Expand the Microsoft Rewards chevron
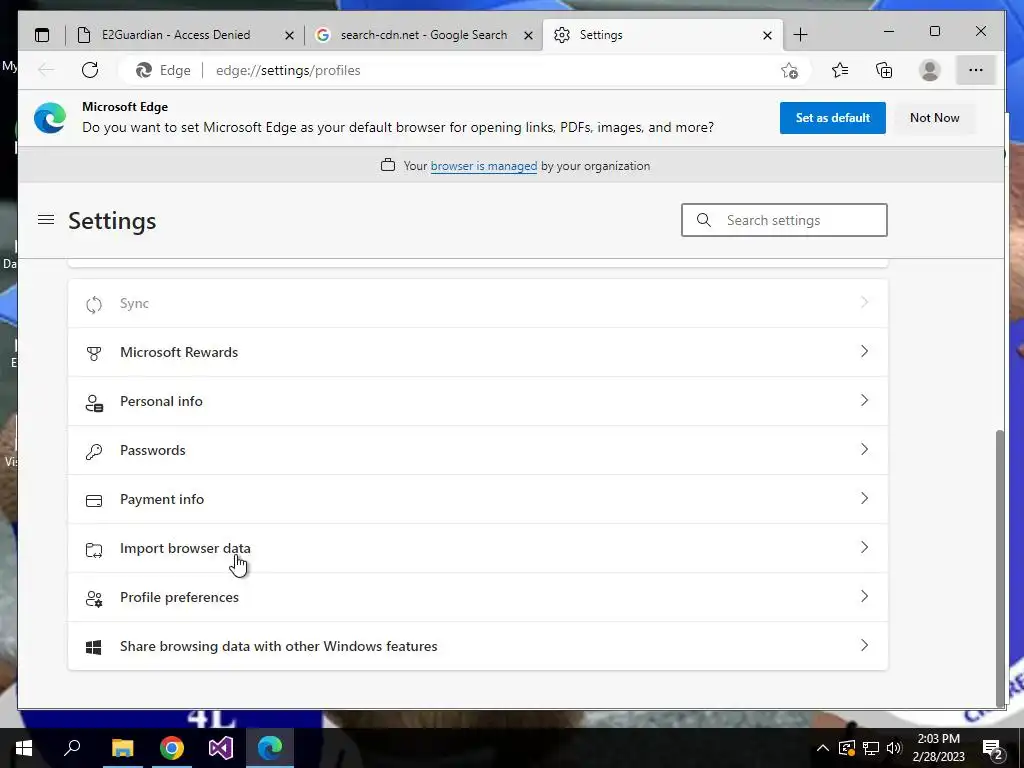Screen dimensions: 1024x768 (864, 351)
